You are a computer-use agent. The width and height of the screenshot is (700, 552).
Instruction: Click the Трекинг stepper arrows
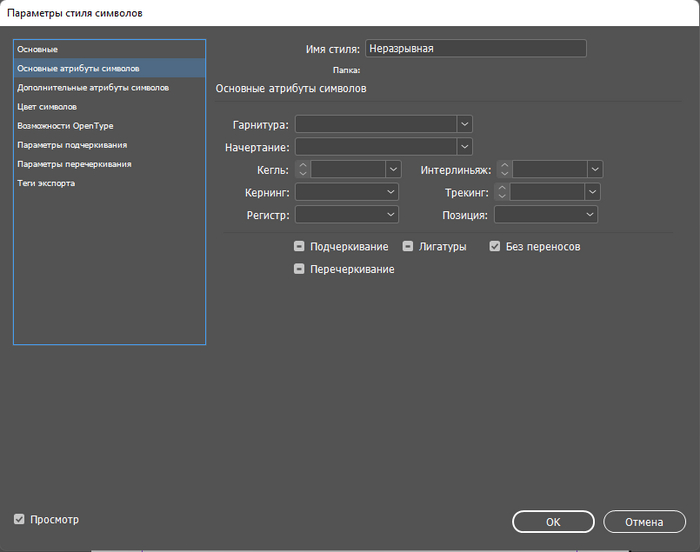(502, 192)
